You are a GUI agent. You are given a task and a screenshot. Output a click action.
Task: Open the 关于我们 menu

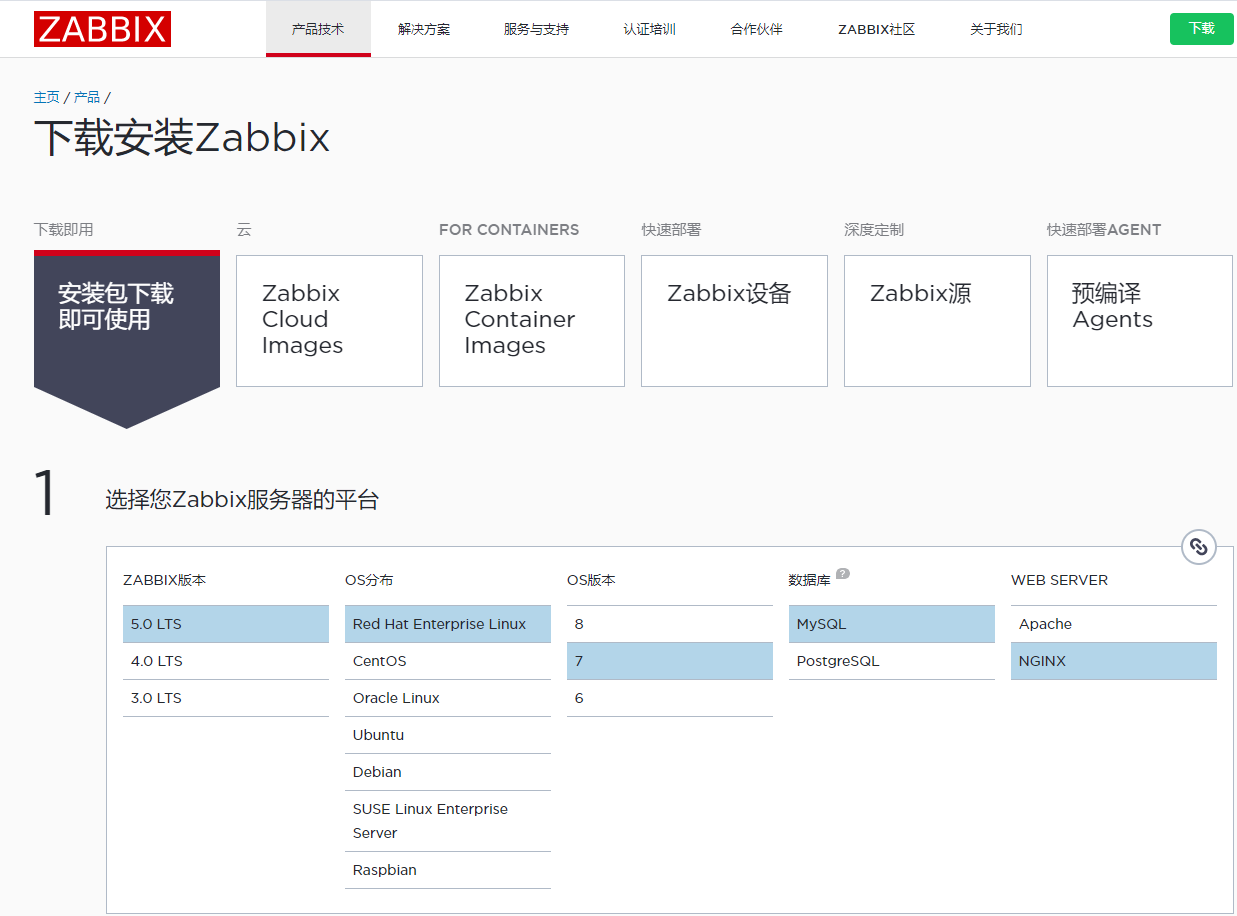[996, 29]
